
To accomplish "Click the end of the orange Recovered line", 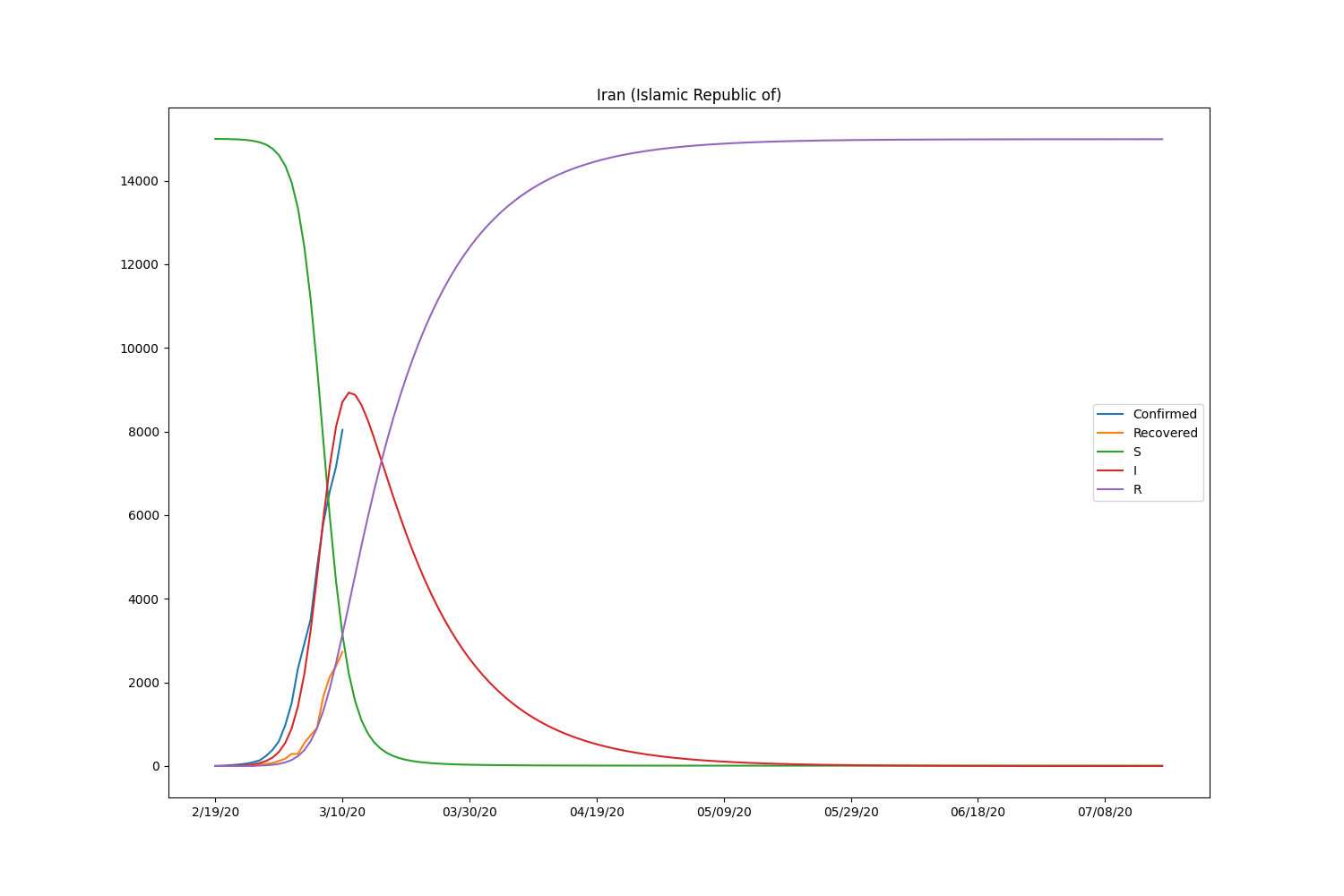I will (342, 651).
